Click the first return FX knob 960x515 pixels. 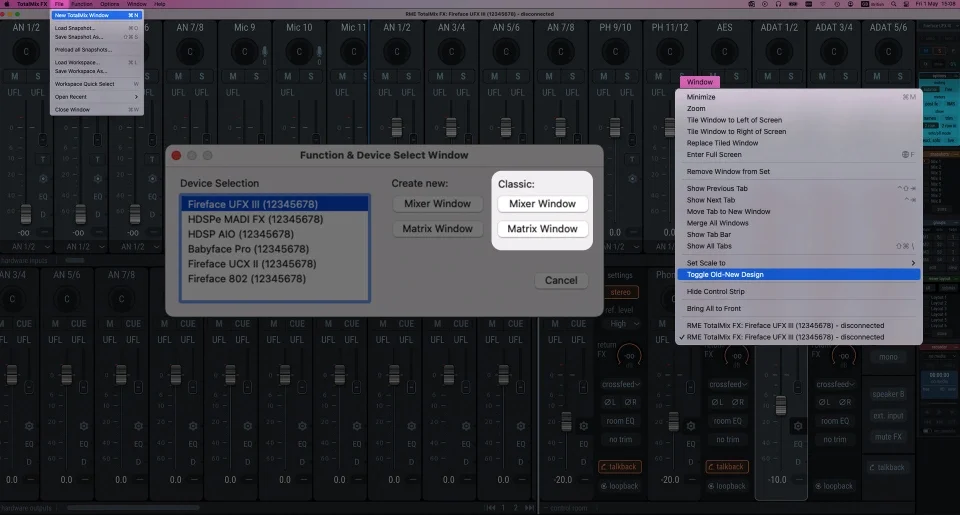[629, 356]
